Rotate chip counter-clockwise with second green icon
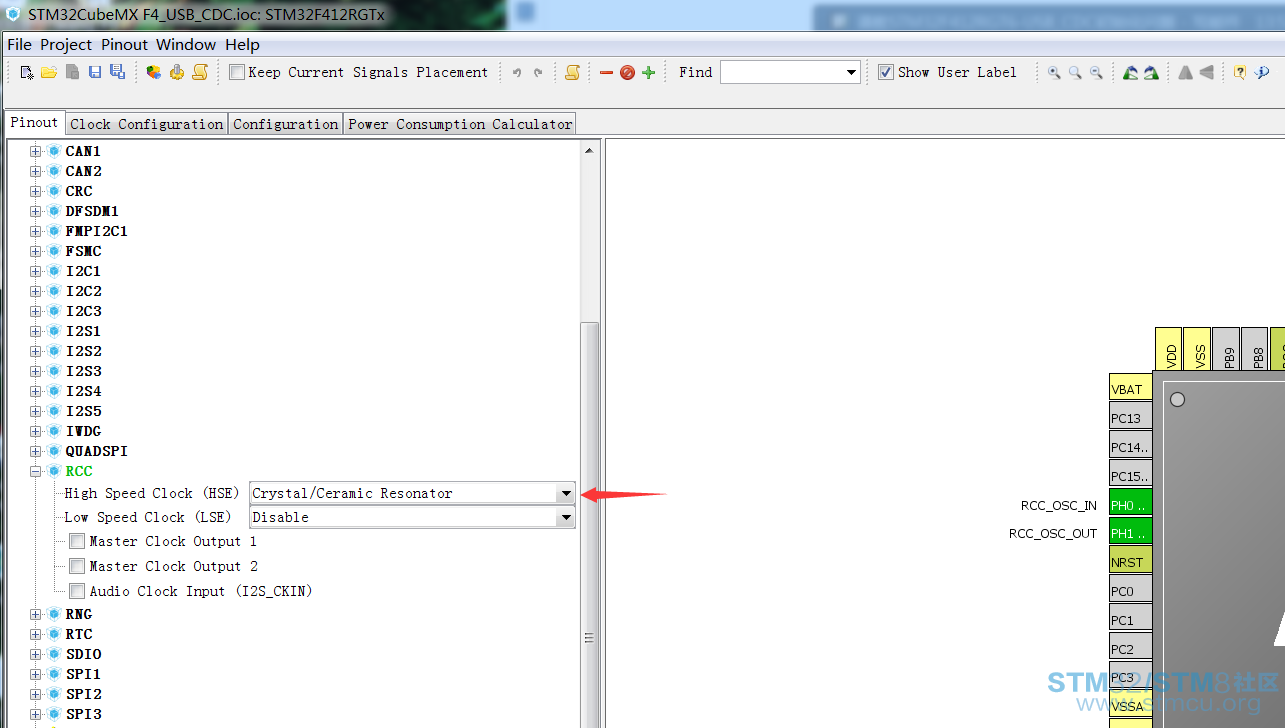Viewport: 1285px width, 728px height. click(x=1151, y=72)
